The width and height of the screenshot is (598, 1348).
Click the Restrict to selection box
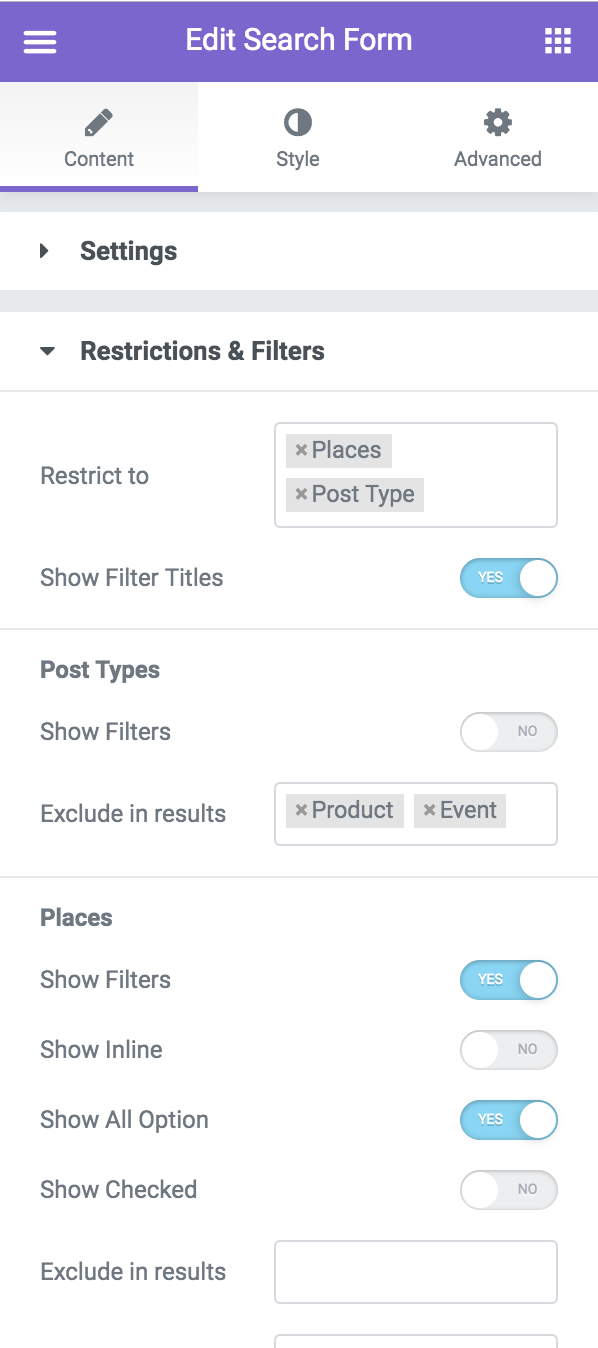[x=415, y=475]
